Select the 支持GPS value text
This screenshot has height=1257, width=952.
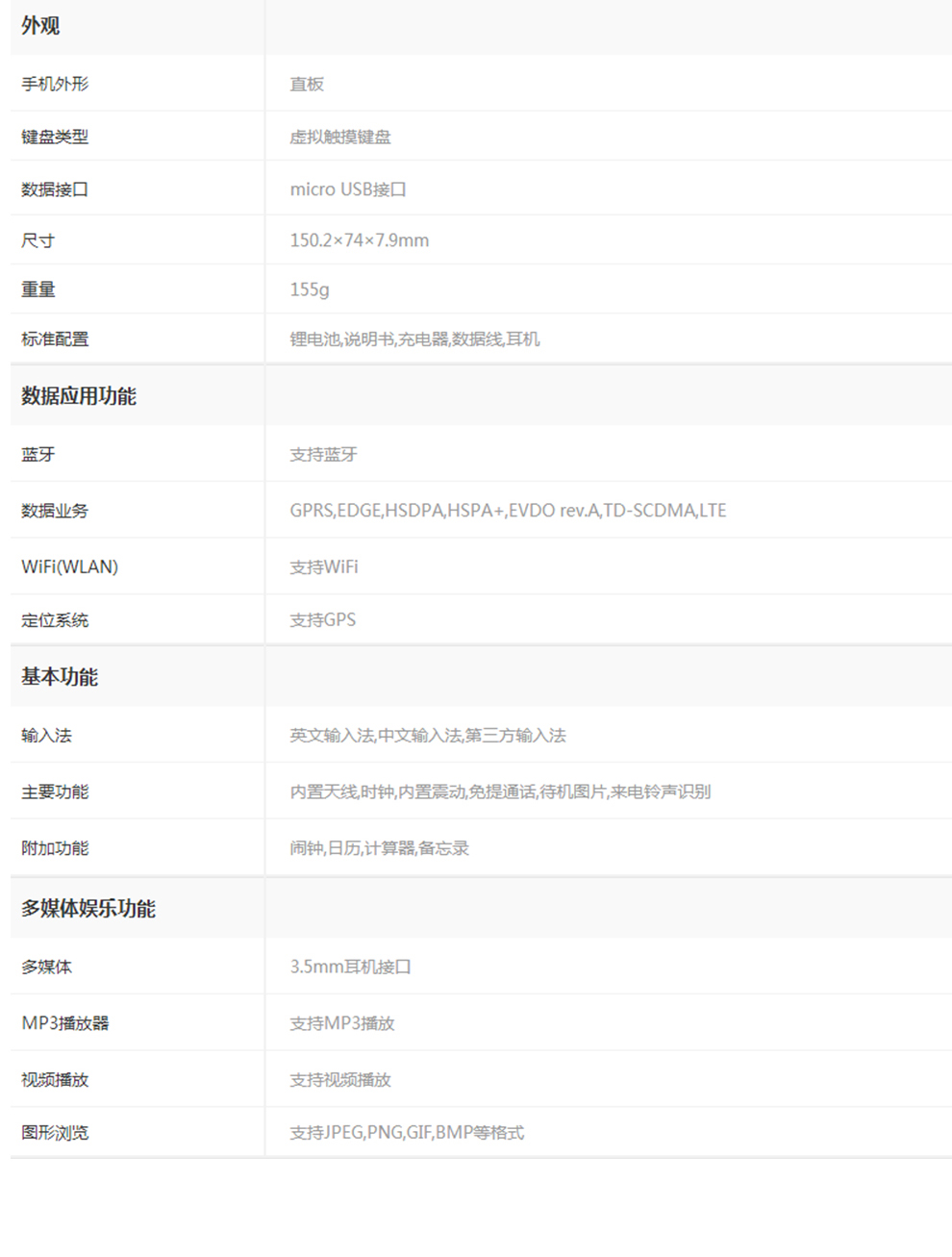pos(323,620)
